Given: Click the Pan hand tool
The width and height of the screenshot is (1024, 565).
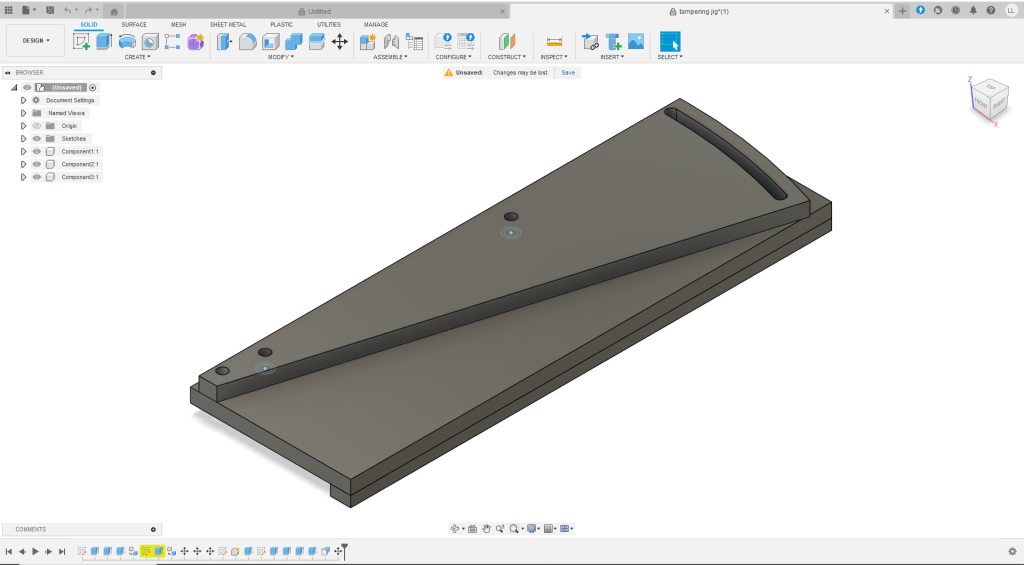Looking at the screenshot, I should click(487, 528).
